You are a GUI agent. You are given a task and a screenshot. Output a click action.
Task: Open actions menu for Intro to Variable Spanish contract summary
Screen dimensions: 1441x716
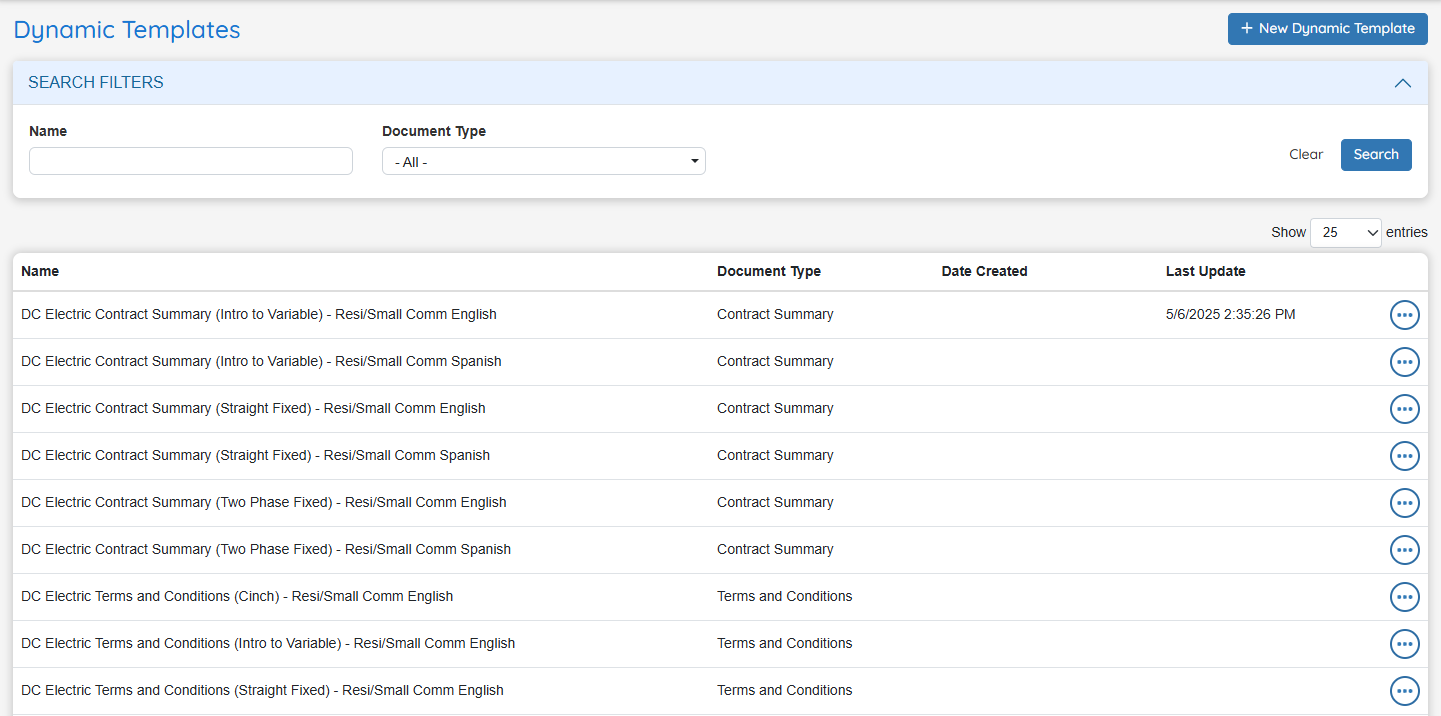tap(1405, 362)
